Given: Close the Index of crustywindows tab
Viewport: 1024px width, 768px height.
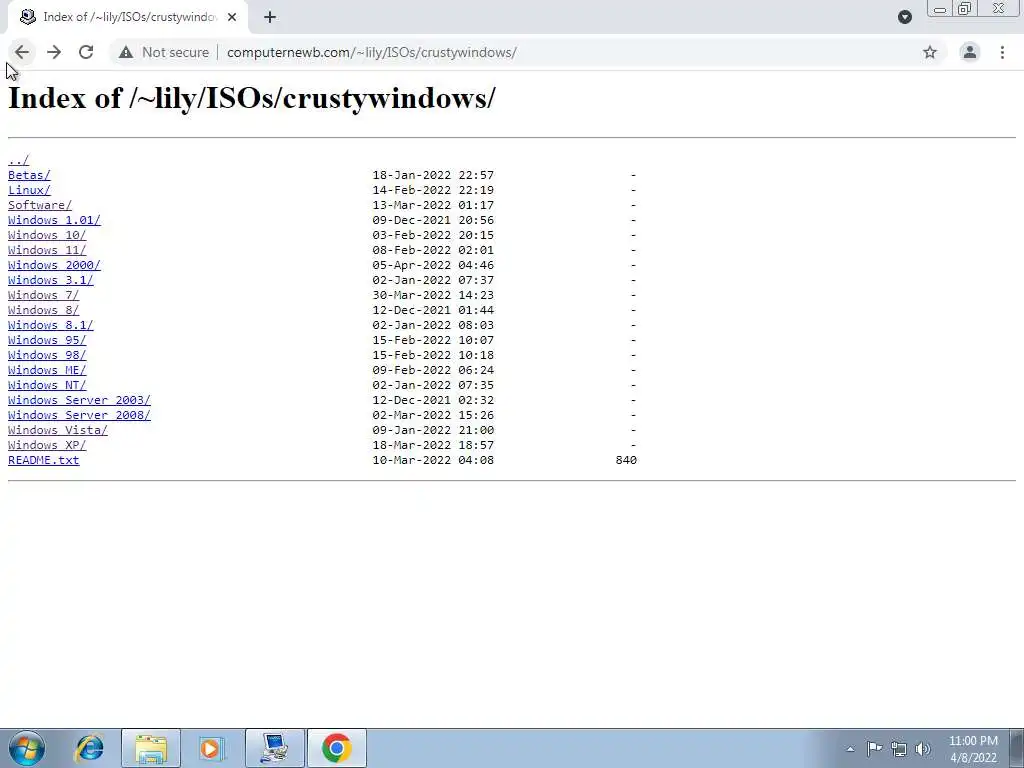Looking at the screenshot, I should (232, 18).
